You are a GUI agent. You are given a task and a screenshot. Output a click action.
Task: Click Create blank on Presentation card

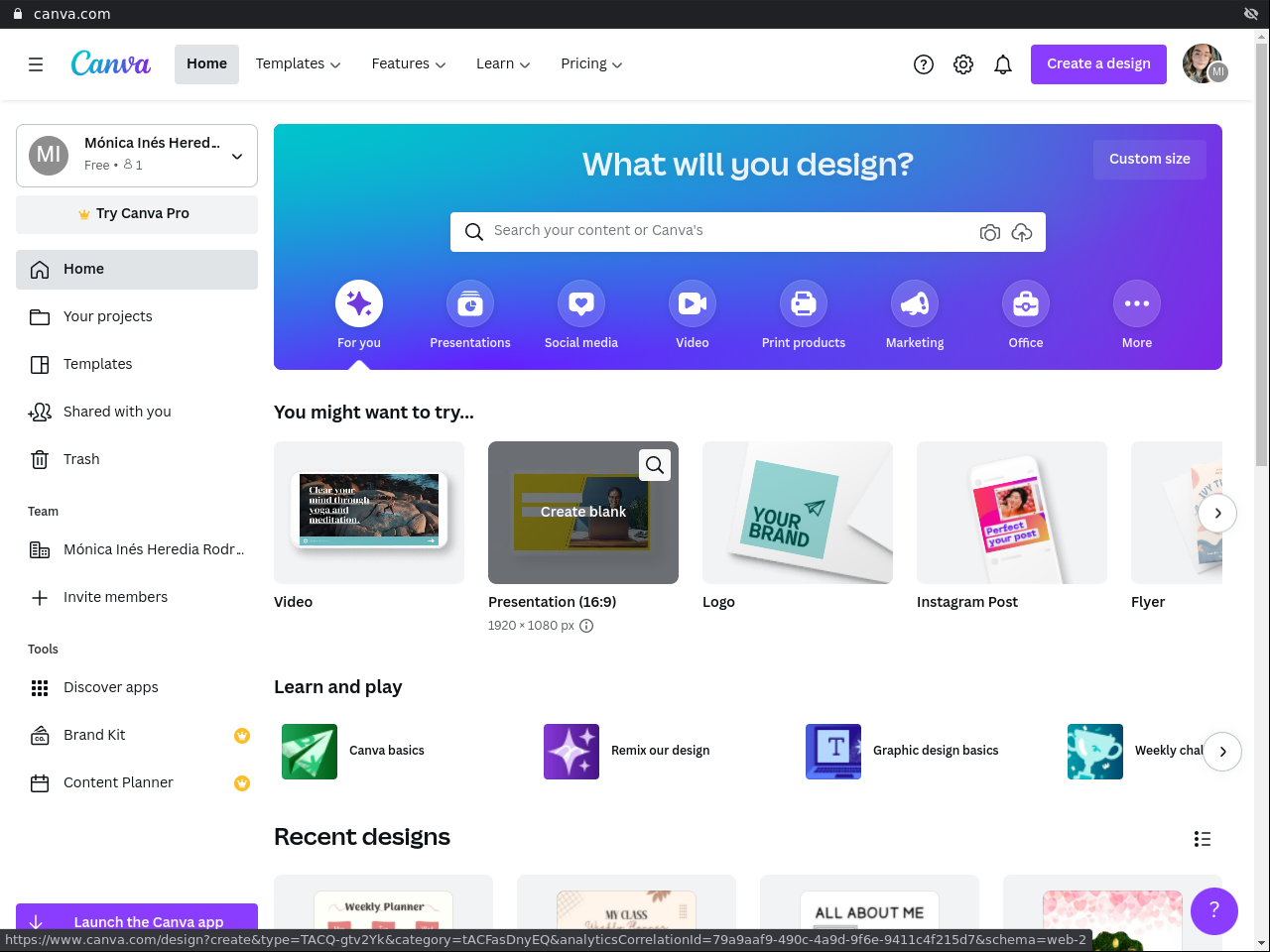tap(583, 513)
